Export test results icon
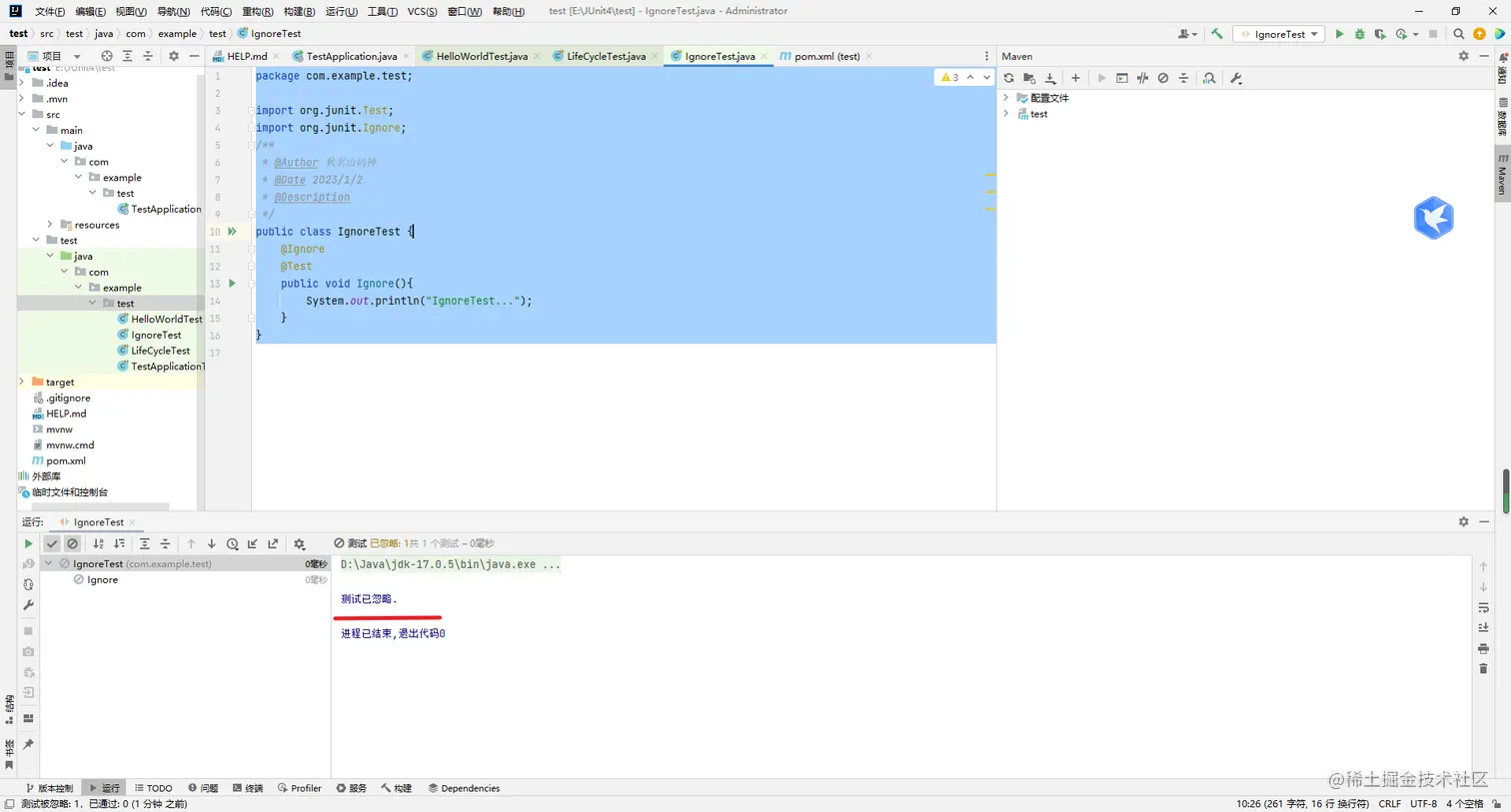Screen dimensions: 1511x812 point(273,543)
